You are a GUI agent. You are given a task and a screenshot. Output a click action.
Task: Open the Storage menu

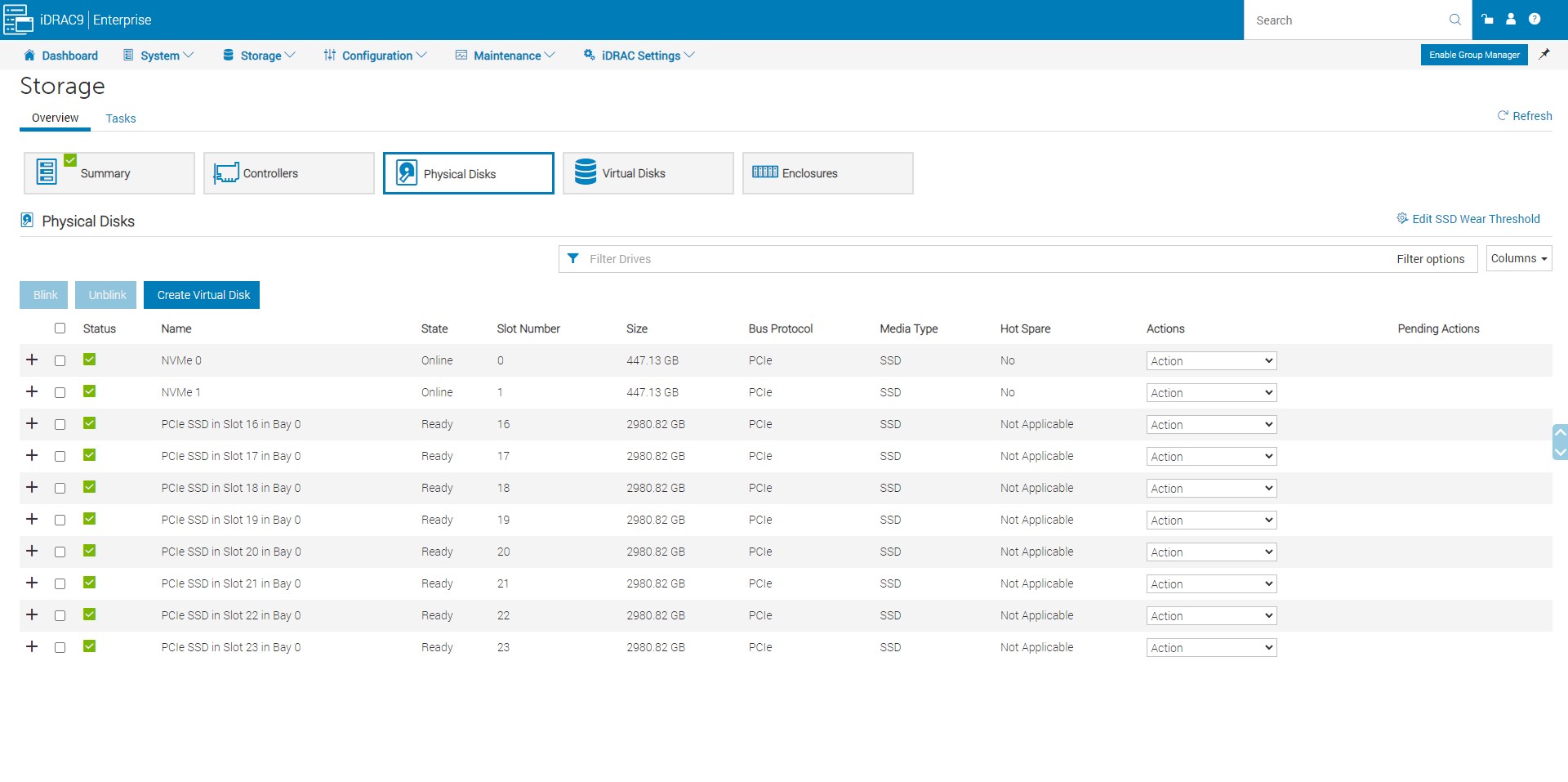tap(260, 56)
